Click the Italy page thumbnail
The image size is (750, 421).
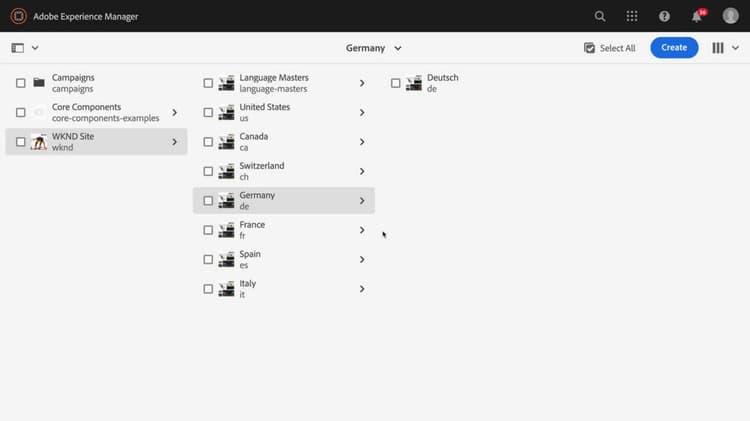click(x=227, y=289)
